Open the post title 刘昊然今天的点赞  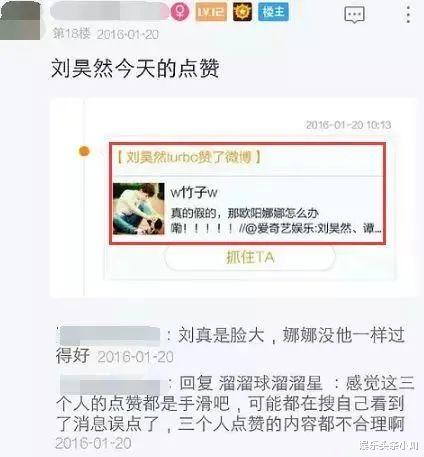point(135,69)
